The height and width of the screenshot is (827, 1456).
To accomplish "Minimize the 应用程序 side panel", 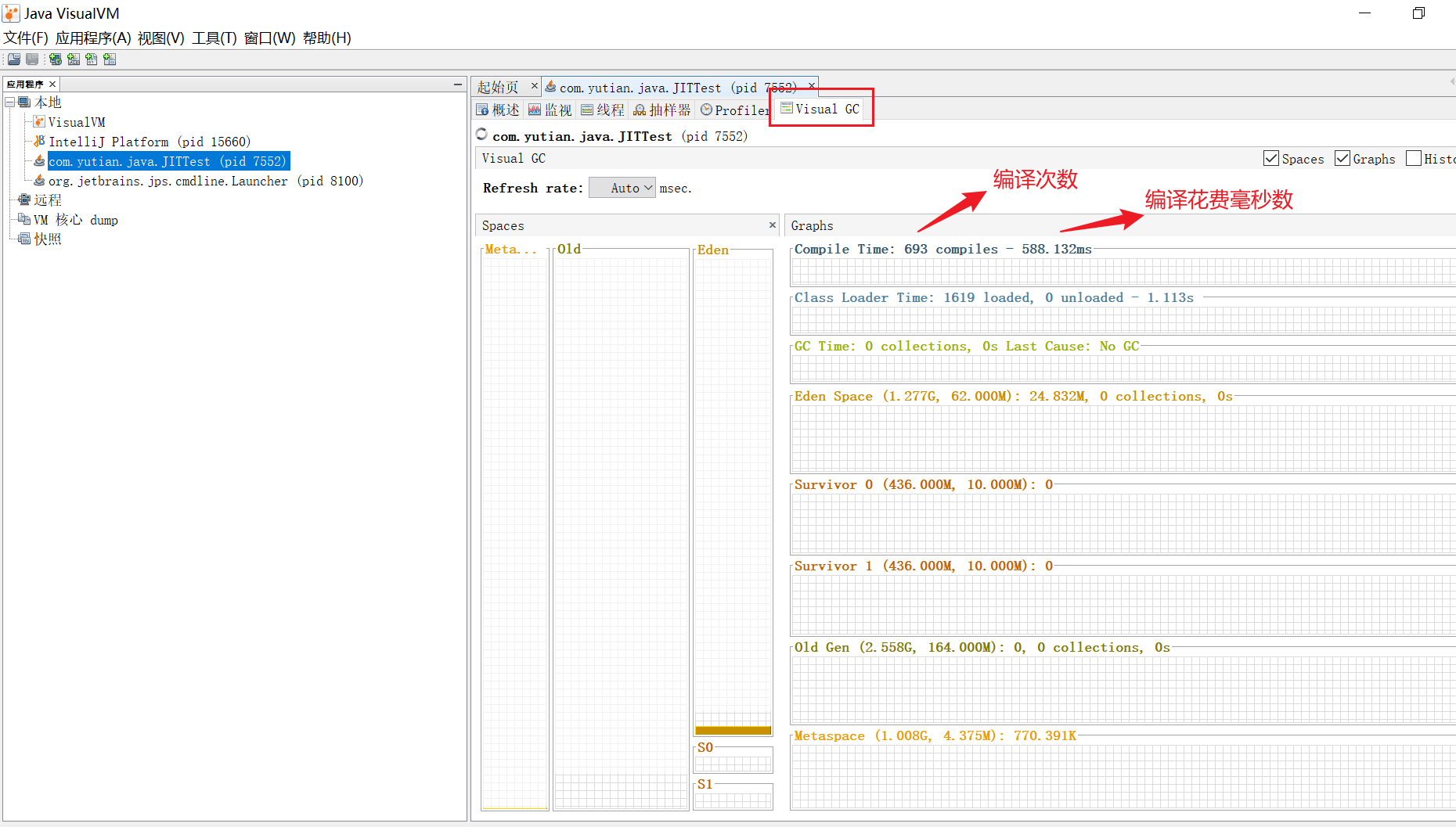I will tap(458, 84).
